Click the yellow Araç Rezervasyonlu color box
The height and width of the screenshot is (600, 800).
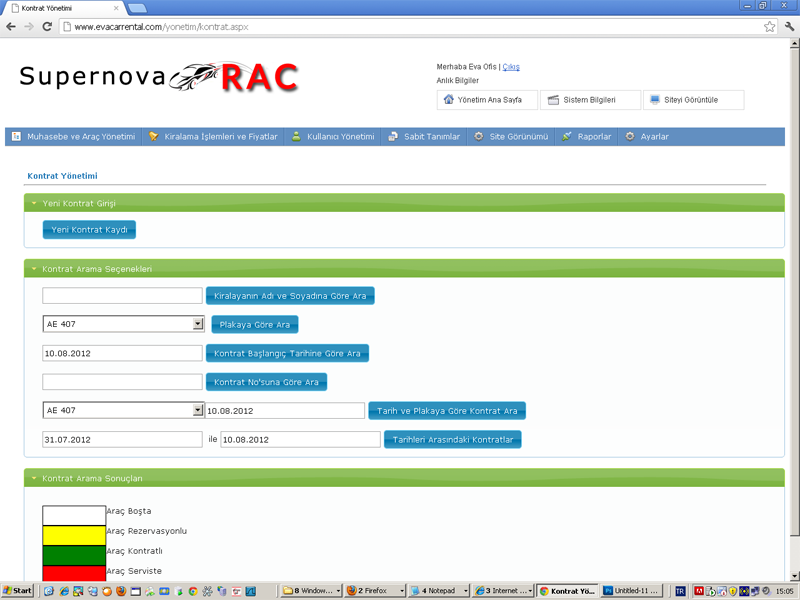(x=74, y=536)
